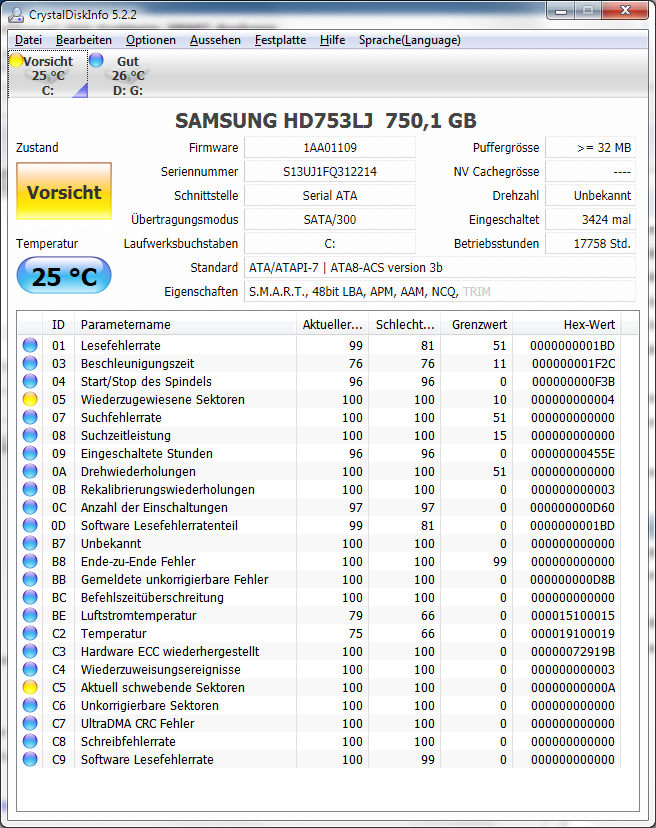Image resolution: width=656 pixels, height=828 pixels.
Task: Click status orb for B7 Unbekannt row
Action: 30,543
